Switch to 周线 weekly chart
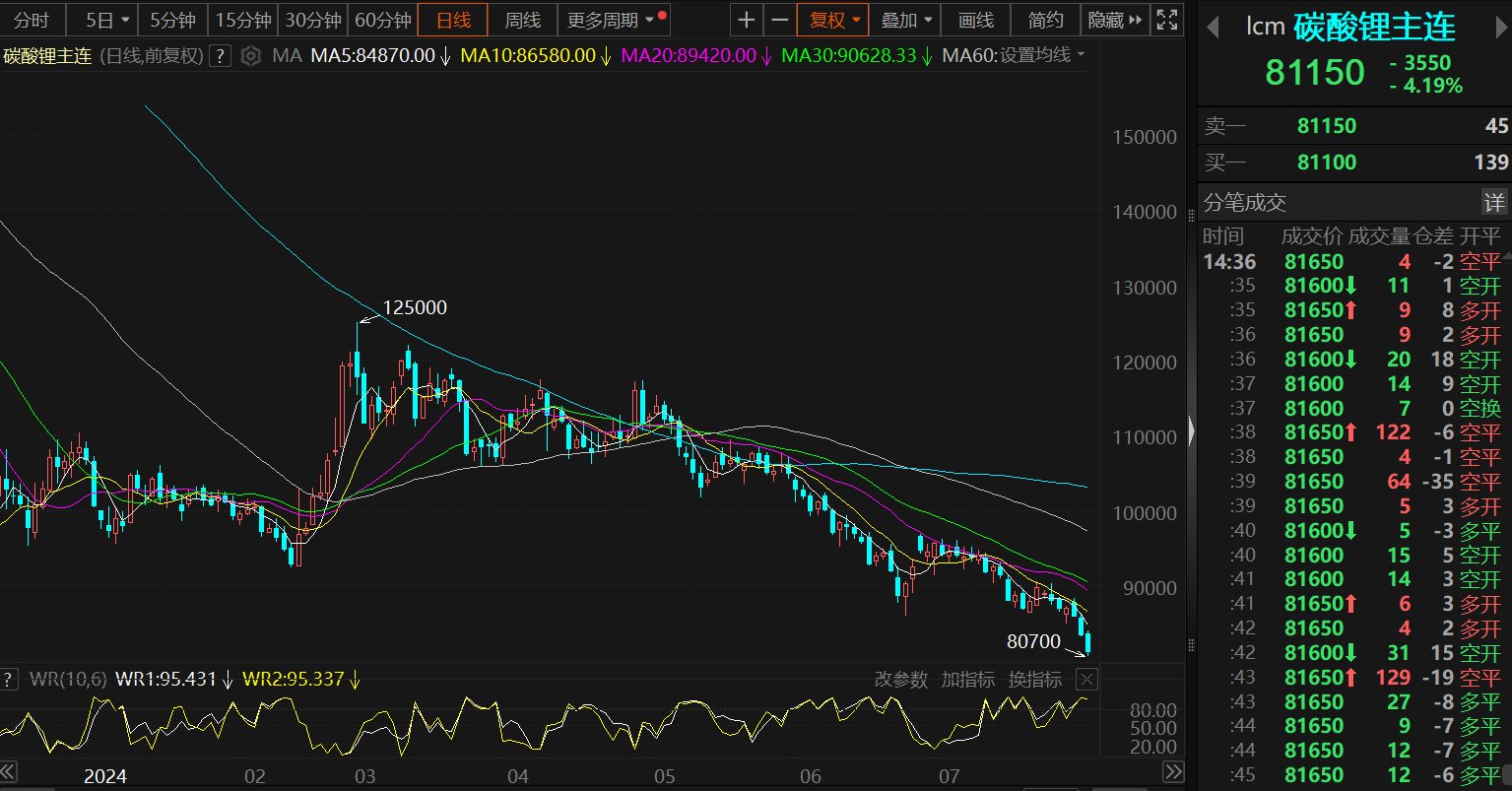Screen dimensions: 1512x791 point(523,20)
